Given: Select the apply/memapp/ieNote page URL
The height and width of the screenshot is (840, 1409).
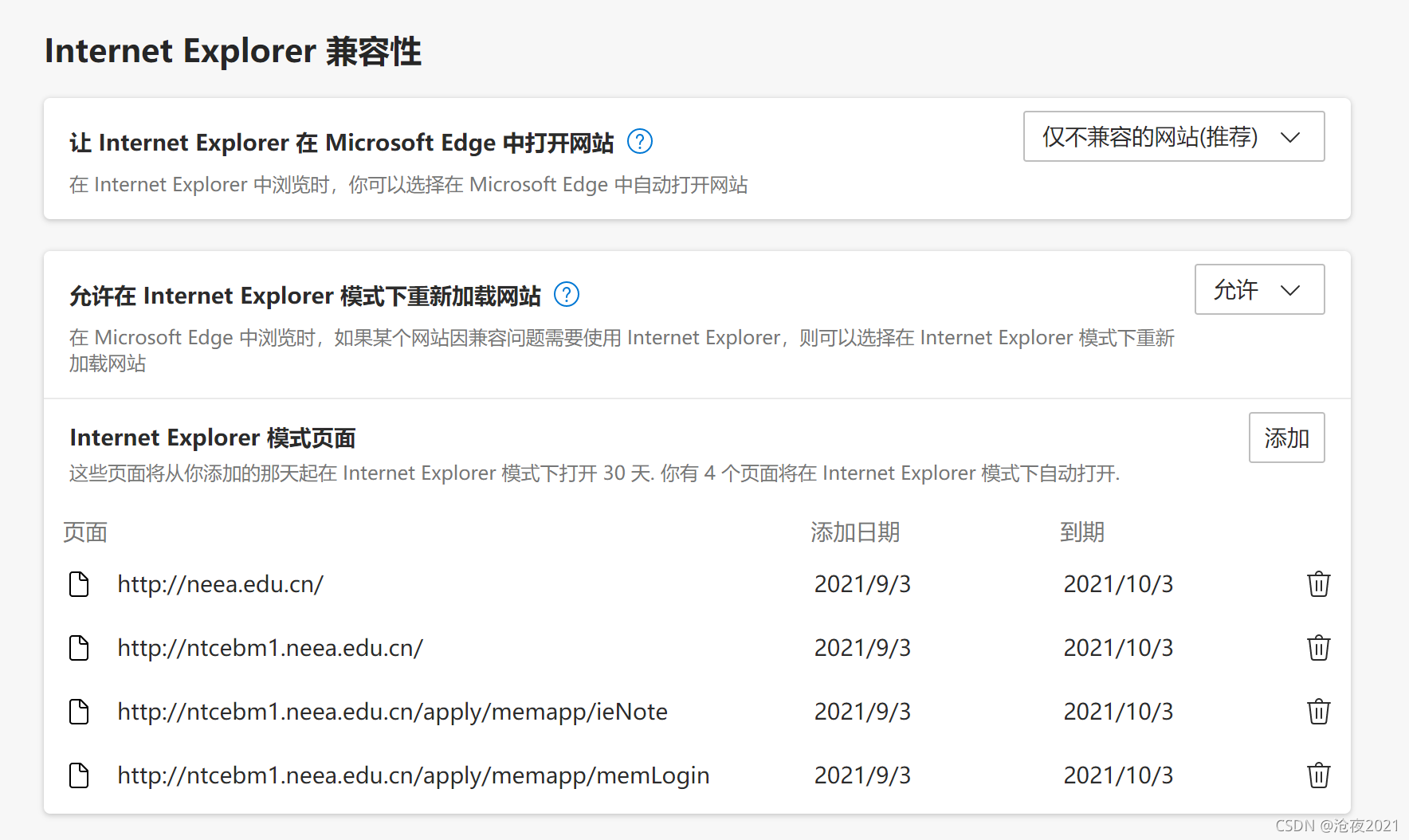Looking at the screenshot, I should 392,712.
